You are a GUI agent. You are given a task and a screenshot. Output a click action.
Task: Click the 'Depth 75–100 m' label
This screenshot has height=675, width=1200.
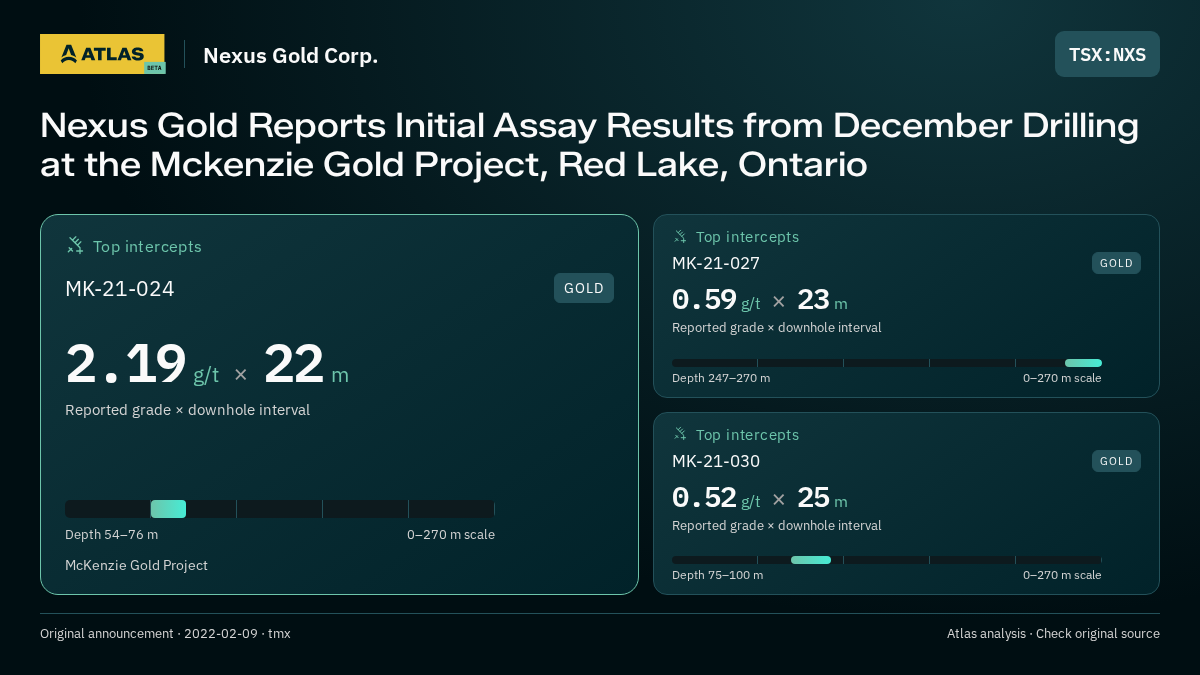pyautogui.click(x=717, y=575)
